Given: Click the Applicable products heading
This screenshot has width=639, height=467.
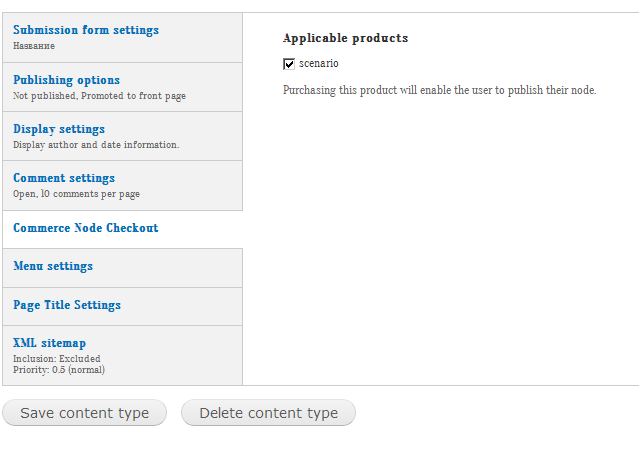Looking at the screenshot, I should [x=345, y=38].
